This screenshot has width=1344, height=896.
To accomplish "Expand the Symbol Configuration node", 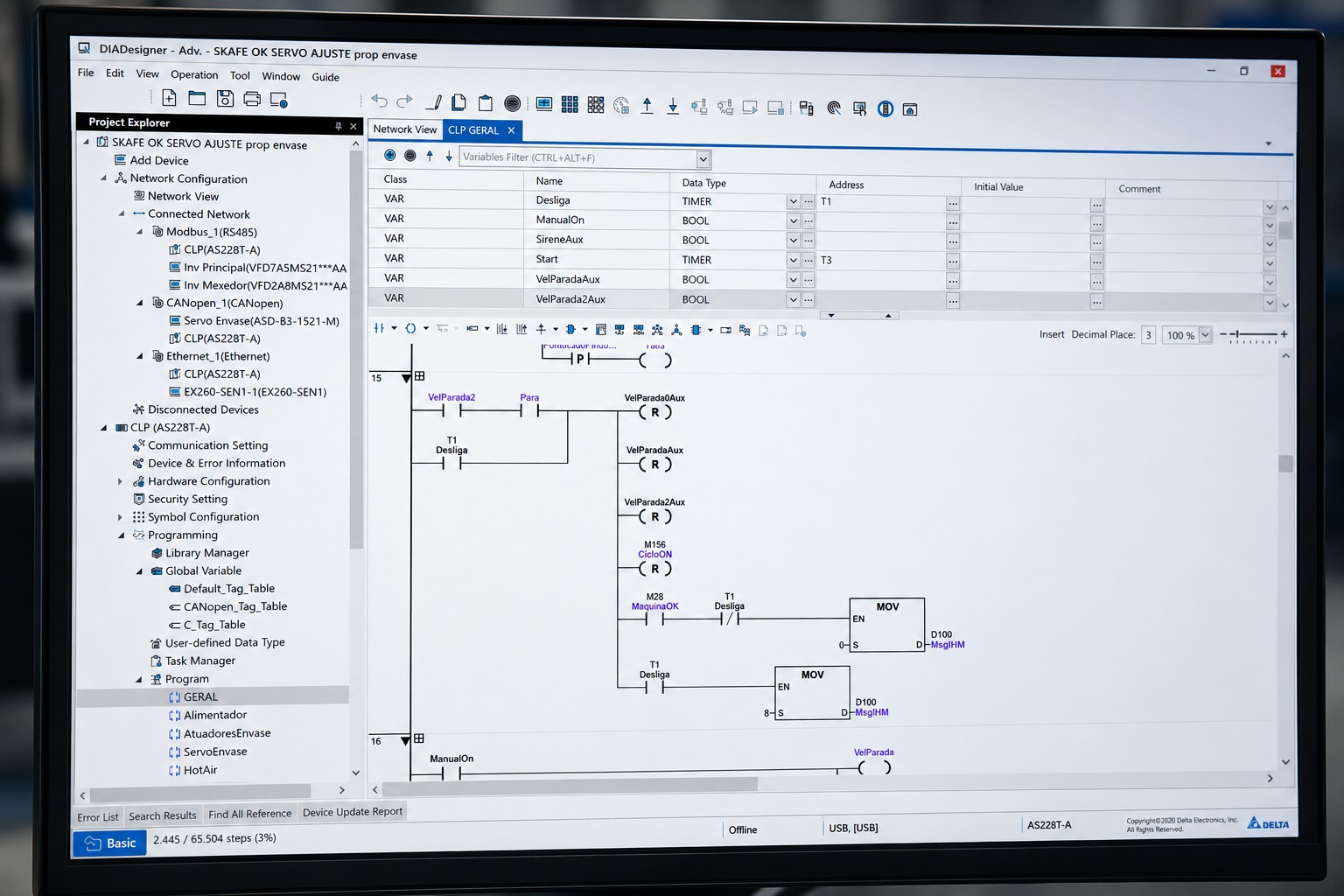I will pos(121,517).
